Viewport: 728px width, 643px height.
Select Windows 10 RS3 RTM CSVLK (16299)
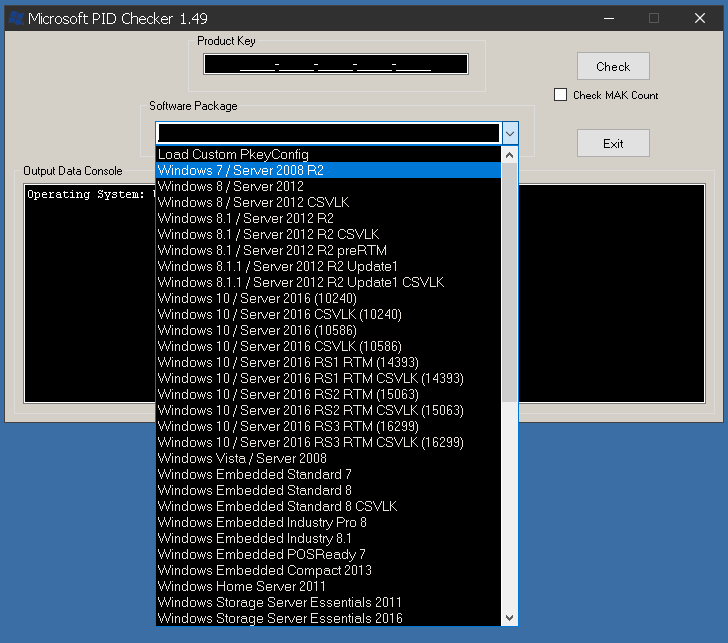pyautogui.click(x=328, y=442)
